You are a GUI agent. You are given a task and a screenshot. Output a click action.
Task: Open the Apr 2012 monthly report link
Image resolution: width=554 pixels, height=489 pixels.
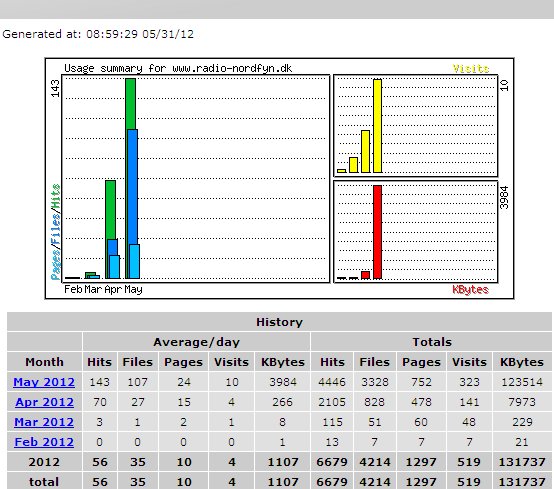[x=44, y=402]
